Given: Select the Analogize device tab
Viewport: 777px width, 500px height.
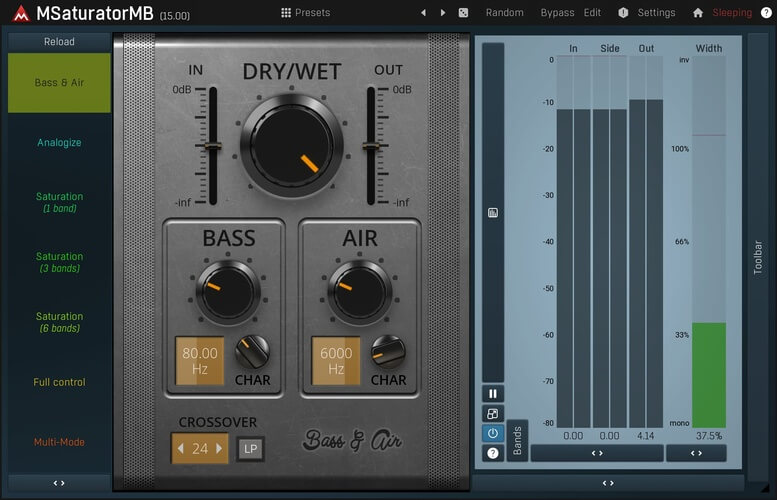Looking at the screenshot, I should 59,143.
